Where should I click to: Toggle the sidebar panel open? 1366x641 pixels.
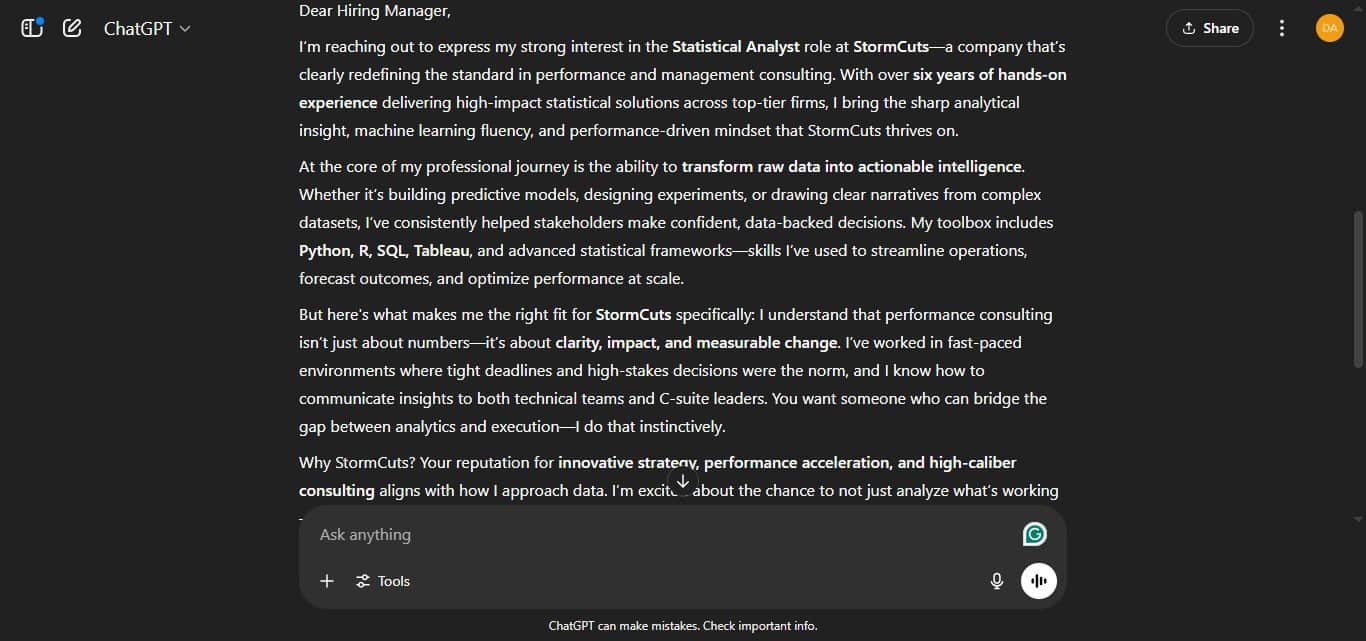(x=31, y=28)
